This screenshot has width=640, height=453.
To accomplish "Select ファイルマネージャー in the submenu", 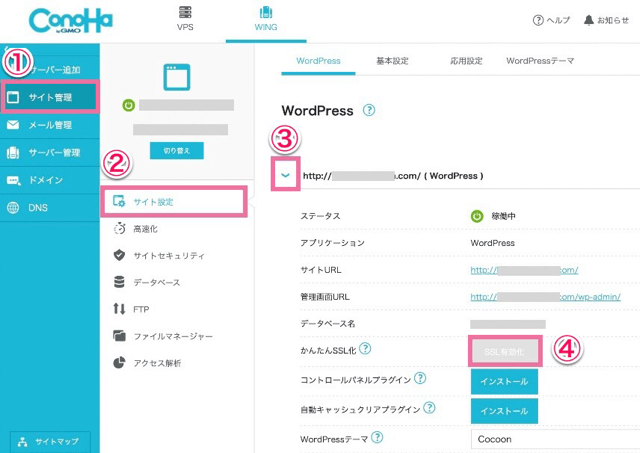I will coord(163,336).
